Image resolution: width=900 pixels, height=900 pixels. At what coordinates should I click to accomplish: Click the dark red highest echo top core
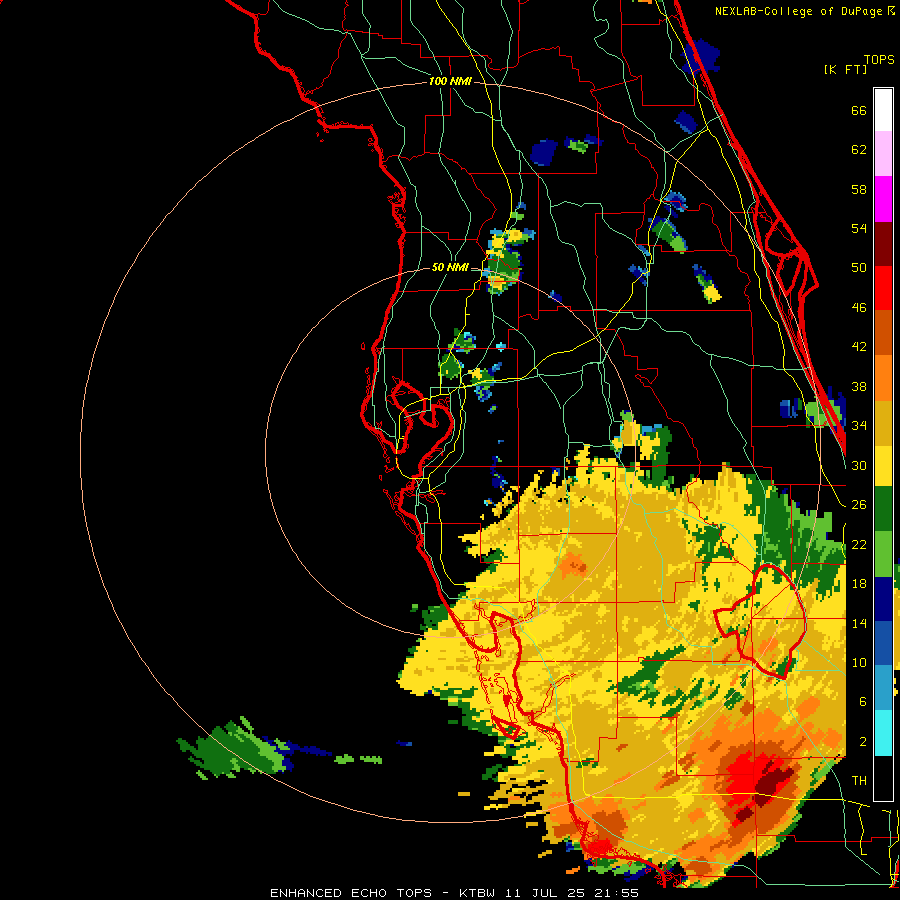pos(770,786)
